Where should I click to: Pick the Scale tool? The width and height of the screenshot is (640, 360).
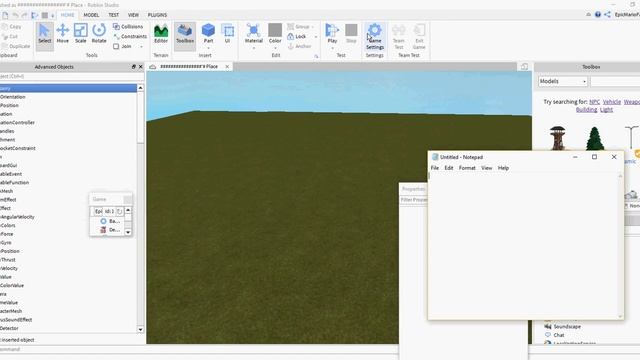click(x=80, y=33)
